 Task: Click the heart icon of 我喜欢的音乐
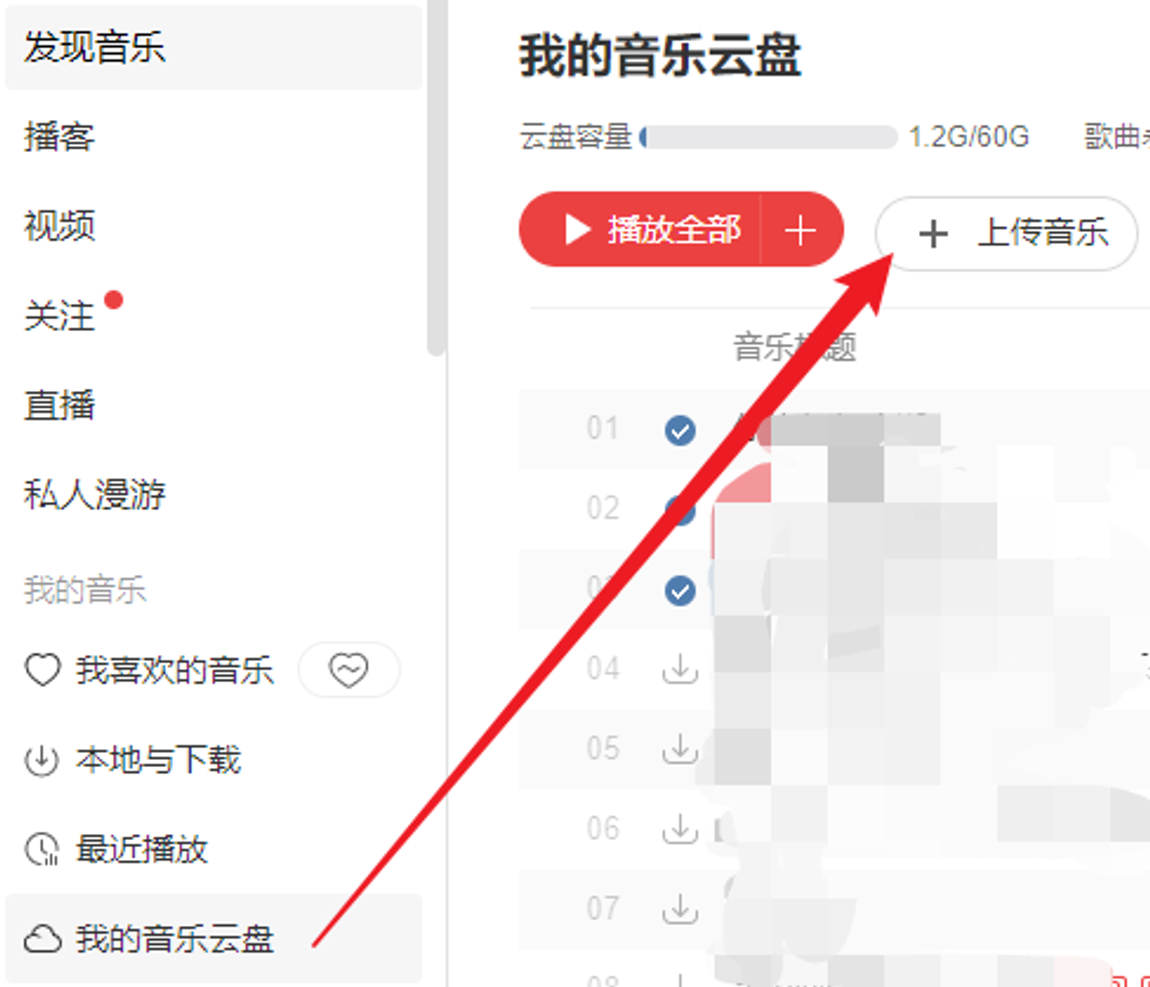[x=43, y=669]
